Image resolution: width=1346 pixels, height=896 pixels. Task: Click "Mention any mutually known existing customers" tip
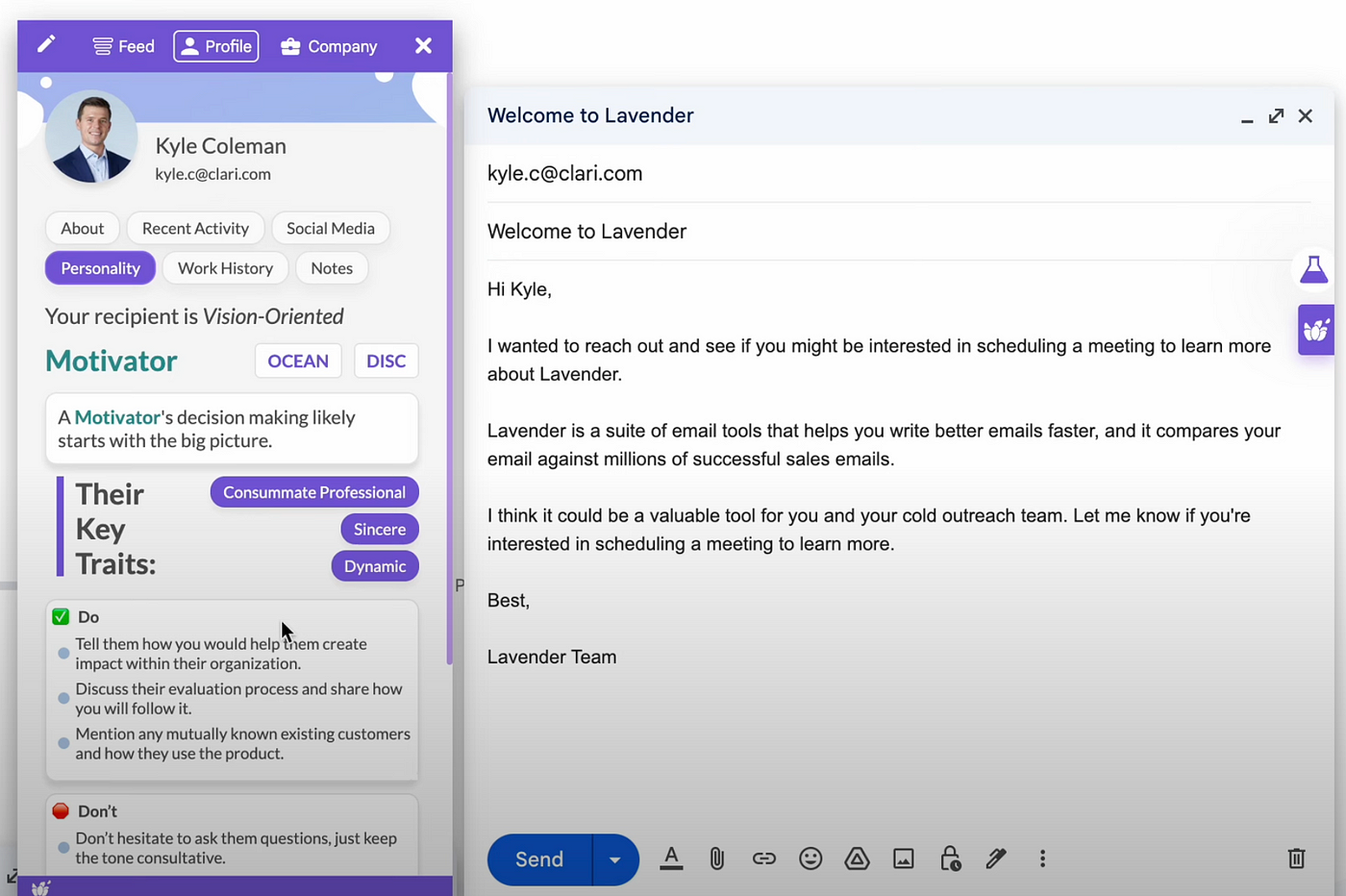[243, 743]
